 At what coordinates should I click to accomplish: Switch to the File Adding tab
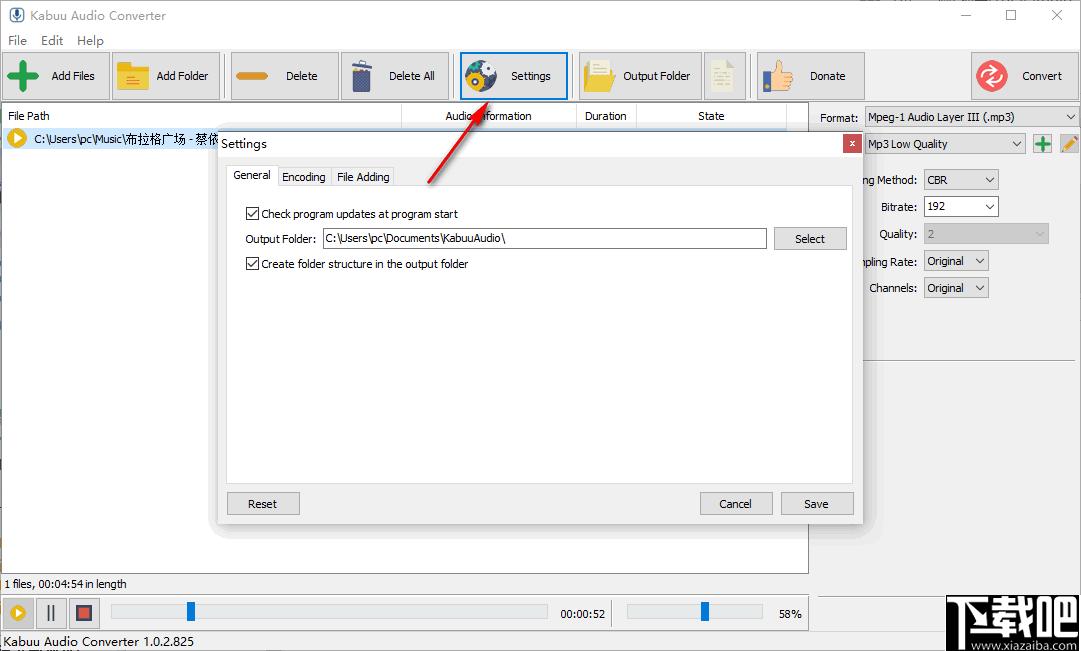tap(363, 177)
